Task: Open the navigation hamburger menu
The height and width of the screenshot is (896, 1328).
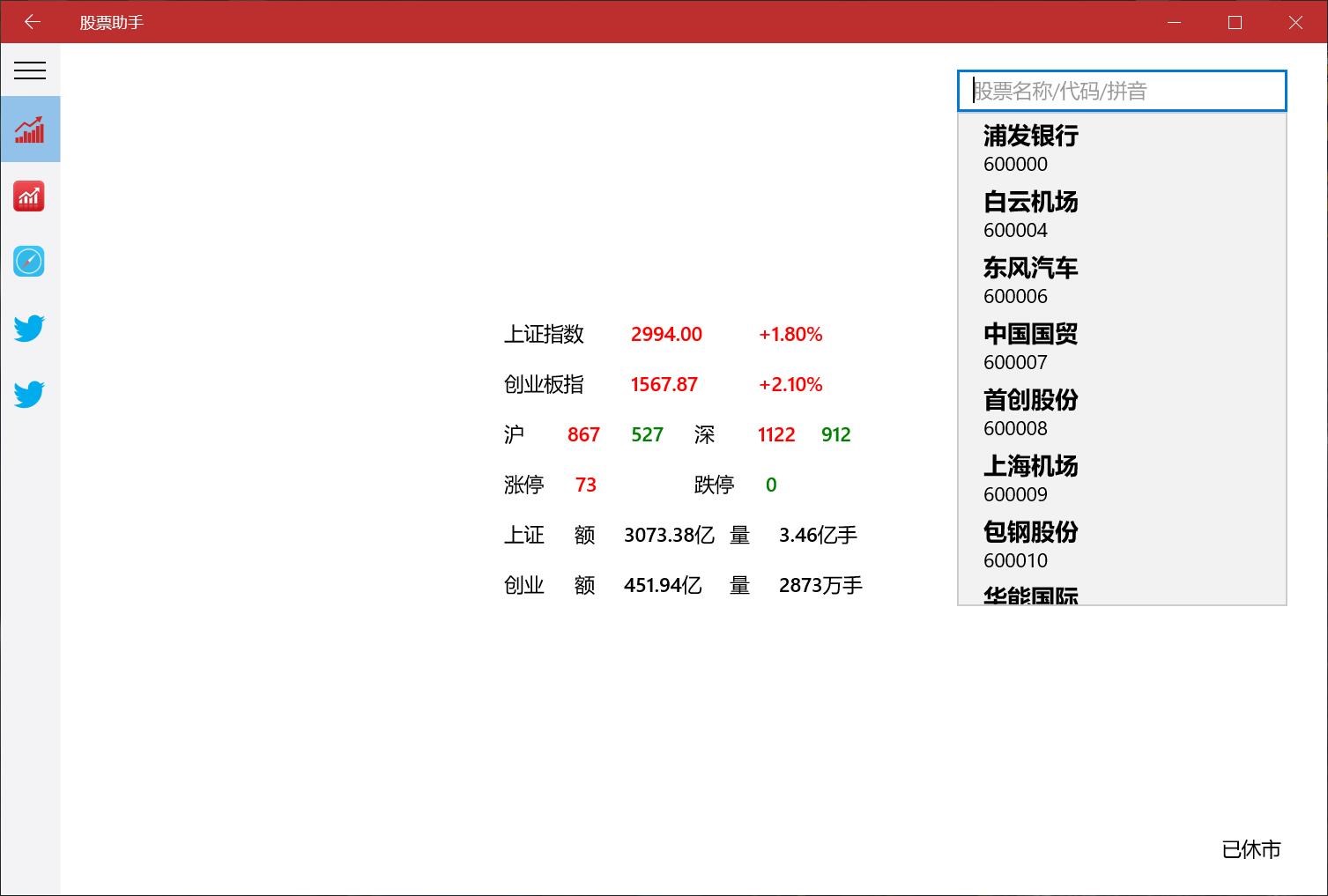Action: 30,70
